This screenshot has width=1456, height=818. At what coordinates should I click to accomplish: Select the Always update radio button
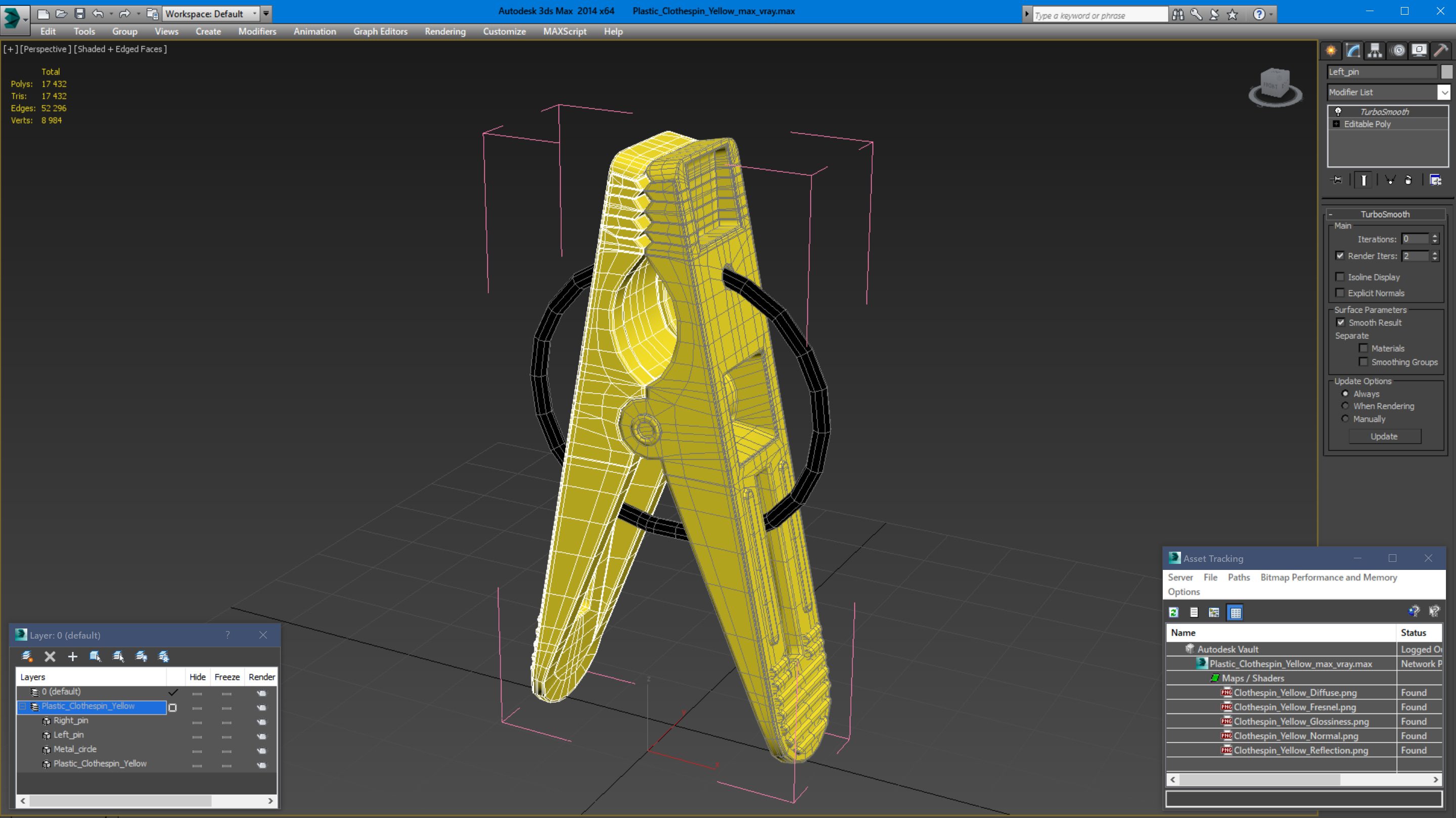point(1345,394)
